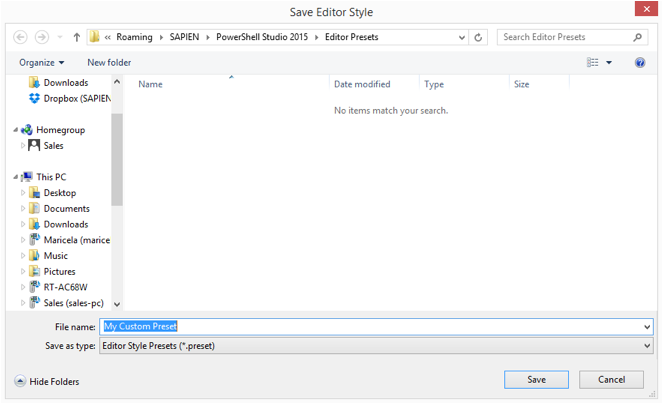Click navigation pane scroll up arrow
Screen dimensions: 663x404
(x=117, y=82)
